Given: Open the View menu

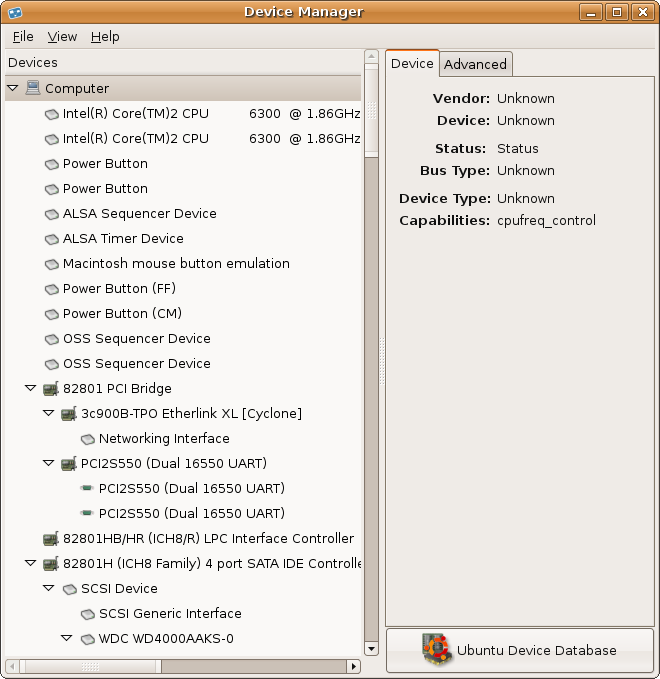Looking at the screenshot, I should tap(62, 36).
